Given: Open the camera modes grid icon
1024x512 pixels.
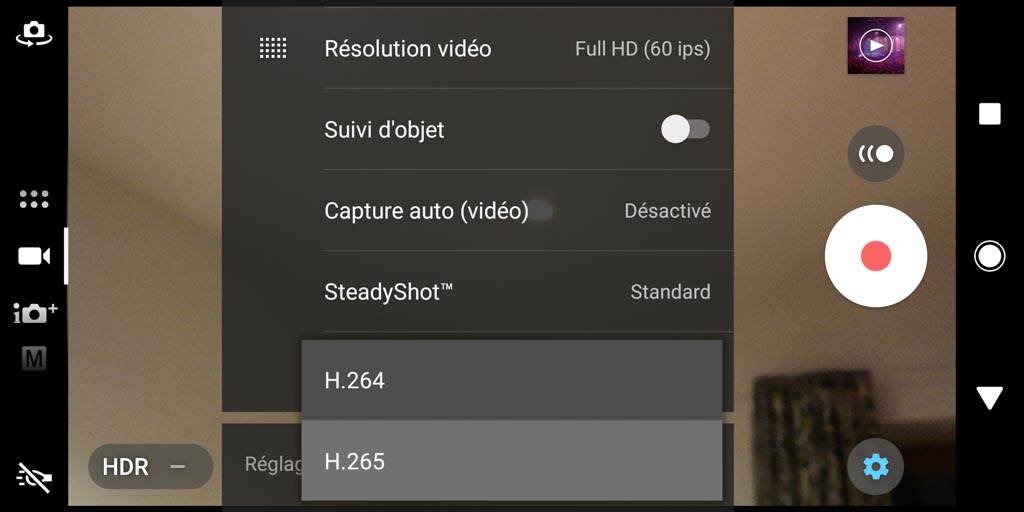Looking at the screenshot, I should [x=34, y=199].
